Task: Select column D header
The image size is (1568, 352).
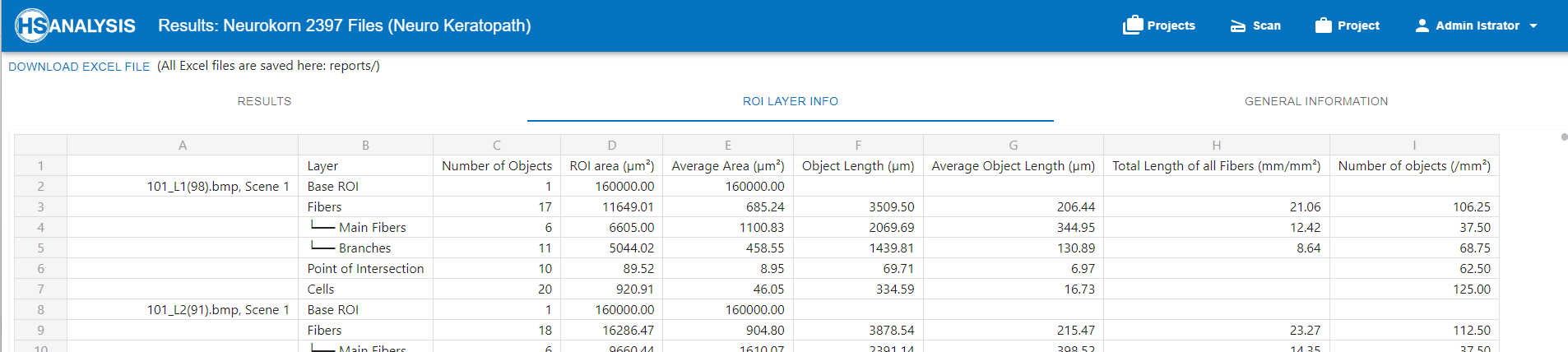Action: click(x=611, y=145)
